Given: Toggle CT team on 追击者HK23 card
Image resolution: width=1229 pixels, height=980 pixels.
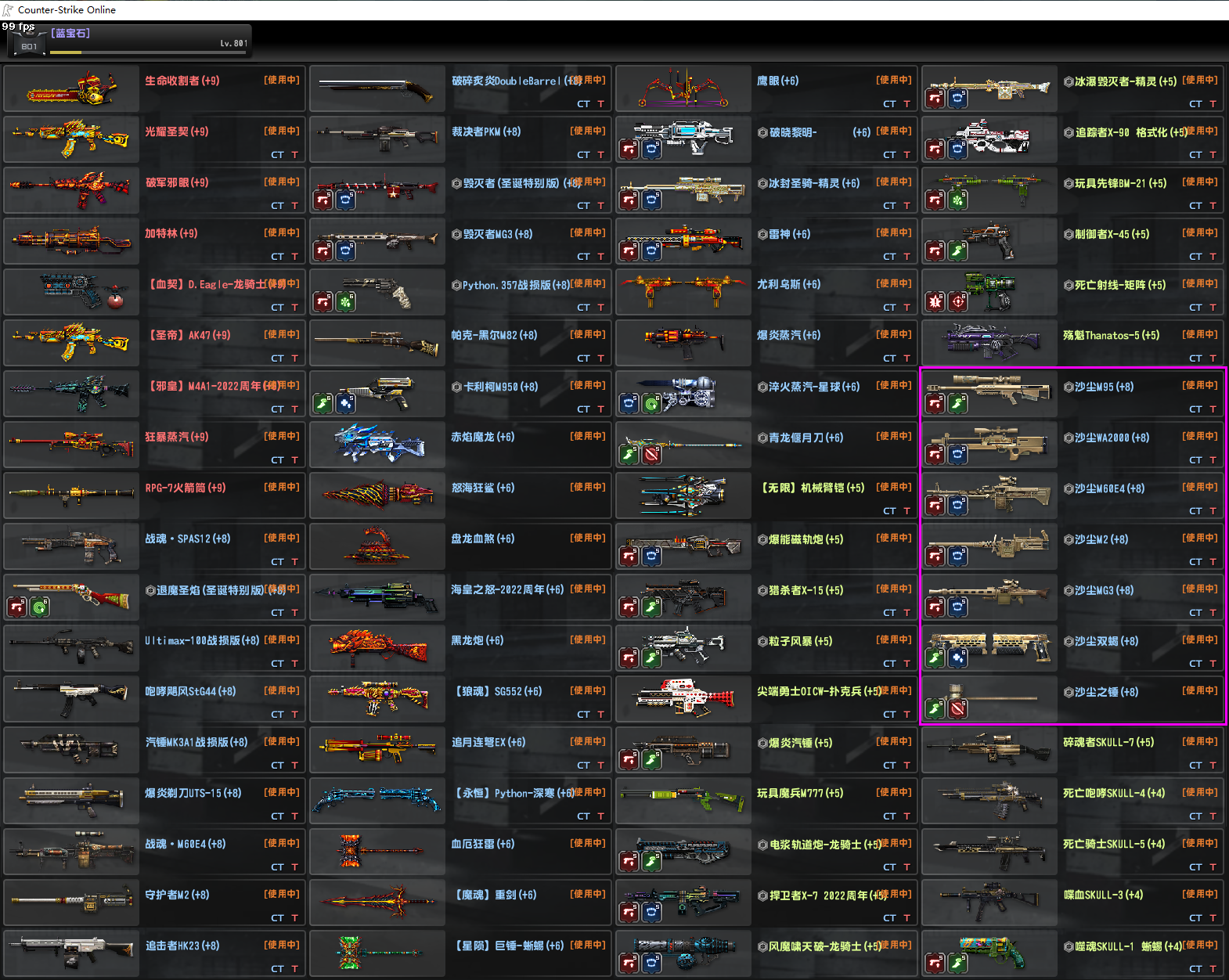Looking at the screenshot, I should coord(277,969).
